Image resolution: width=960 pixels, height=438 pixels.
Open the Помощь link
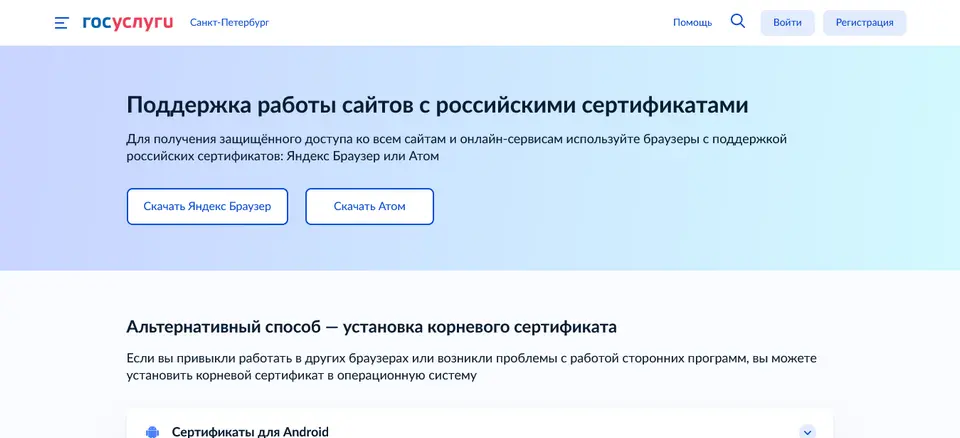pos(692,23)
